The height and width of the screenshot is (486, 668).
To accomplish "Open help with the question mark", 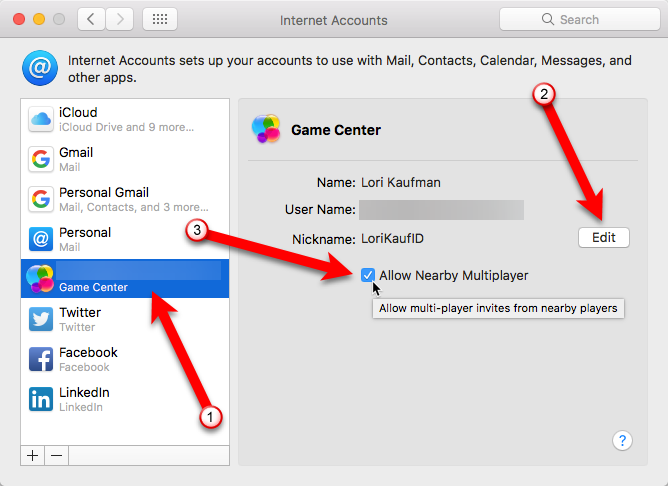I will [x=622, y=440].
